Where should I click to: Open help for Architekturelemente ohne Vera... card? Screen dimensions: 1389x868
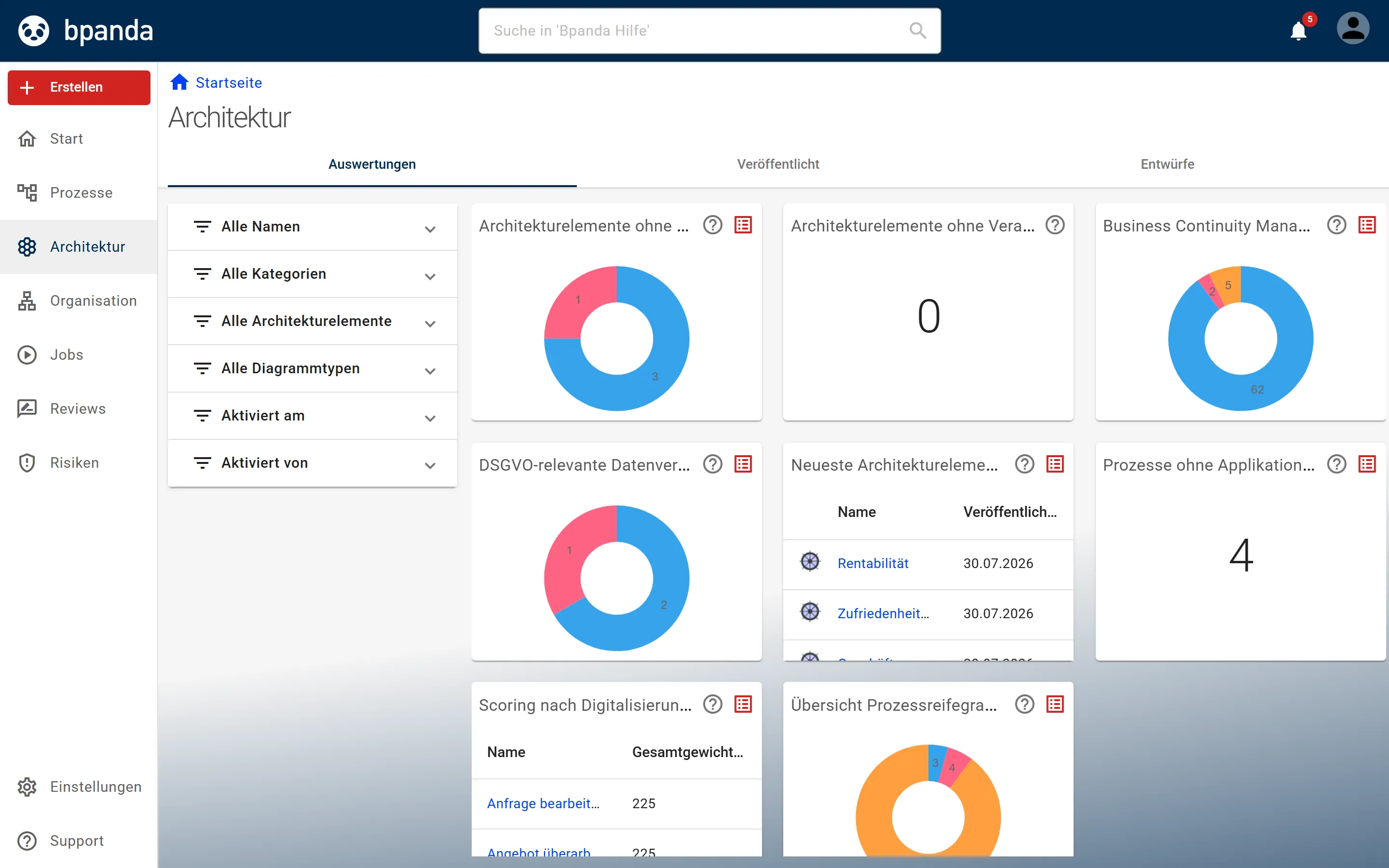tap(1055, 225)
